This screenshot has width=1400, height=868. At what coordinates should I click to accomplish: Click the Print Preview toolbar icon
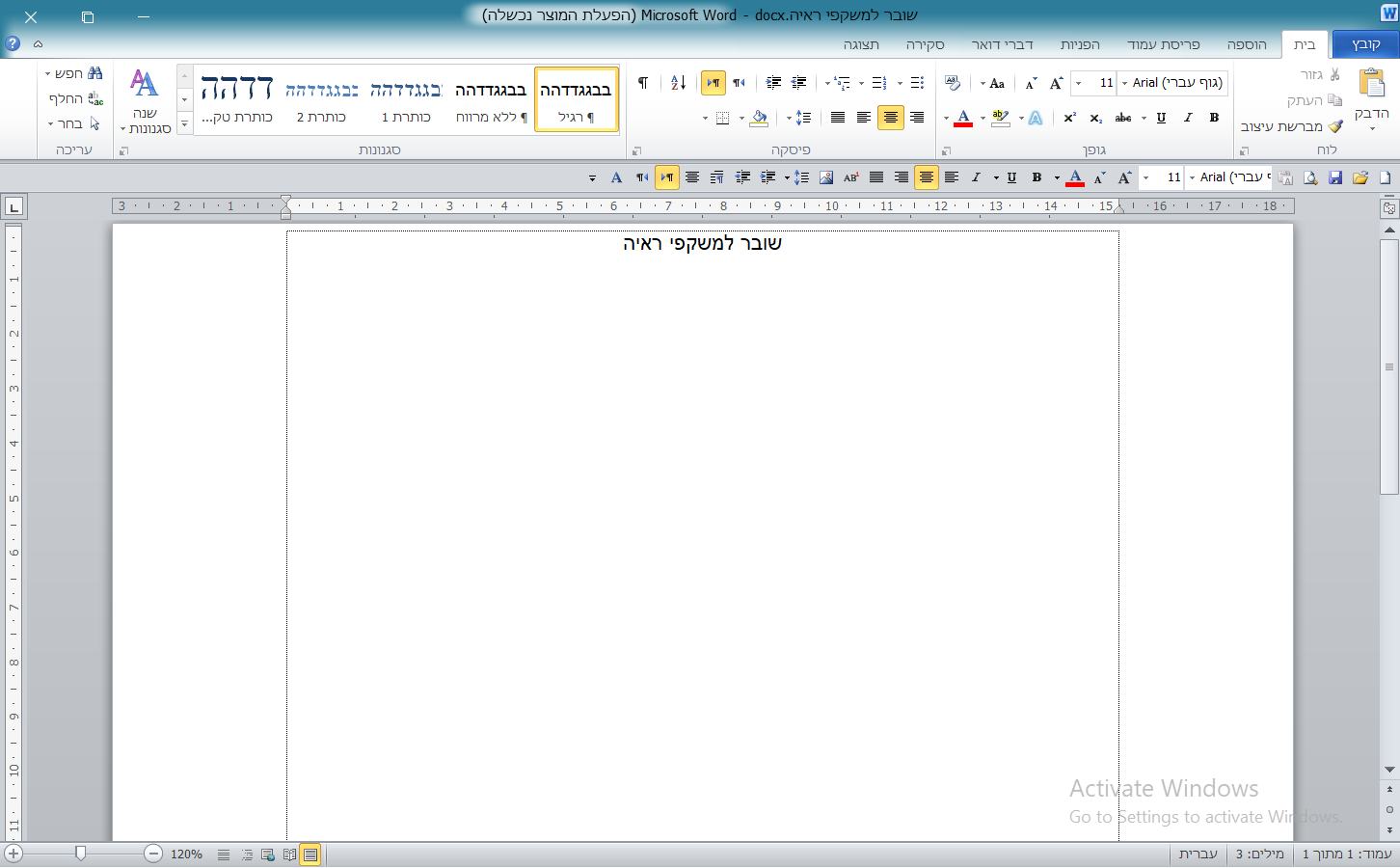[x=1310, y=177]
